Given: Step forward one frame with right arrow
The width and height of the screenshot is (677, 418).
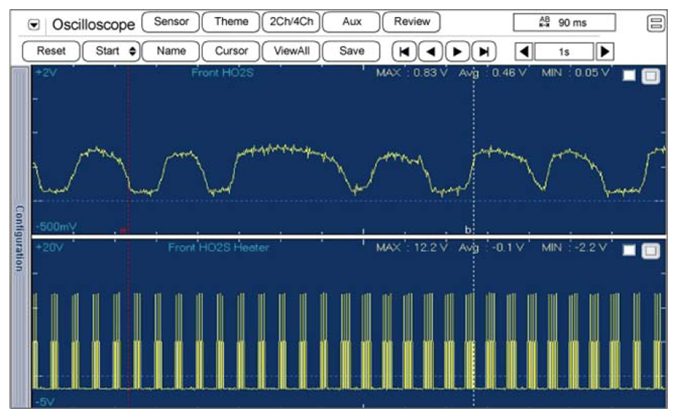Looking at the screenshot, I should (x=457, y=50).
